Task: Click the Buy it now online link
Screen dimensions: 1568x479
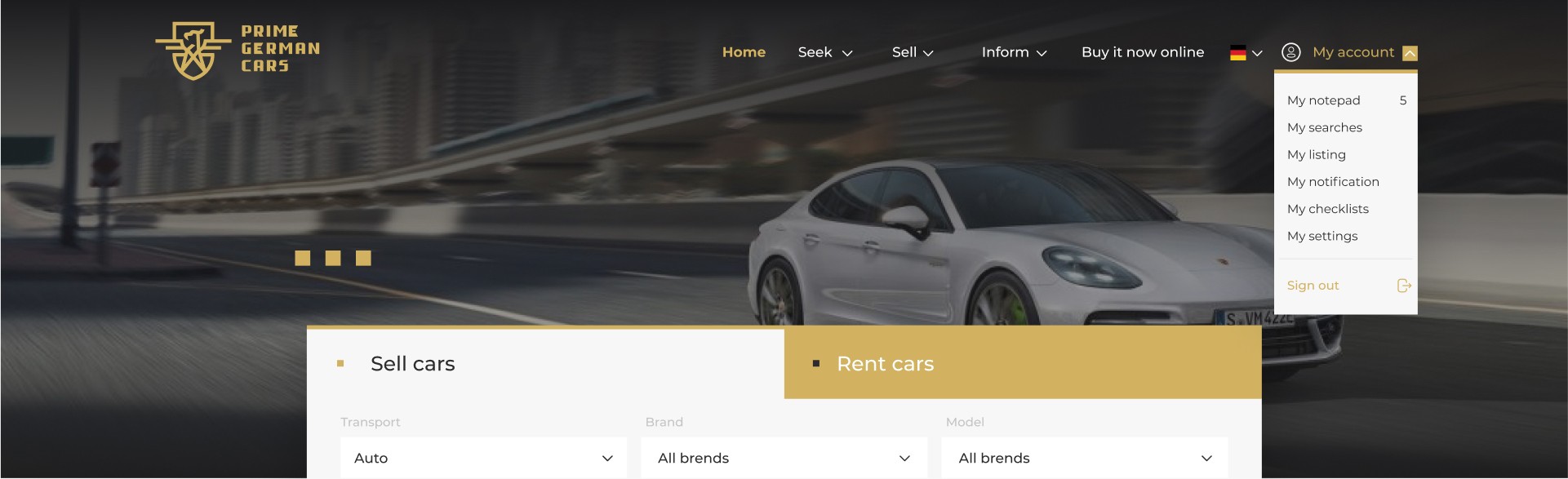Action: pyautogui.click(x=1143, y=52)
